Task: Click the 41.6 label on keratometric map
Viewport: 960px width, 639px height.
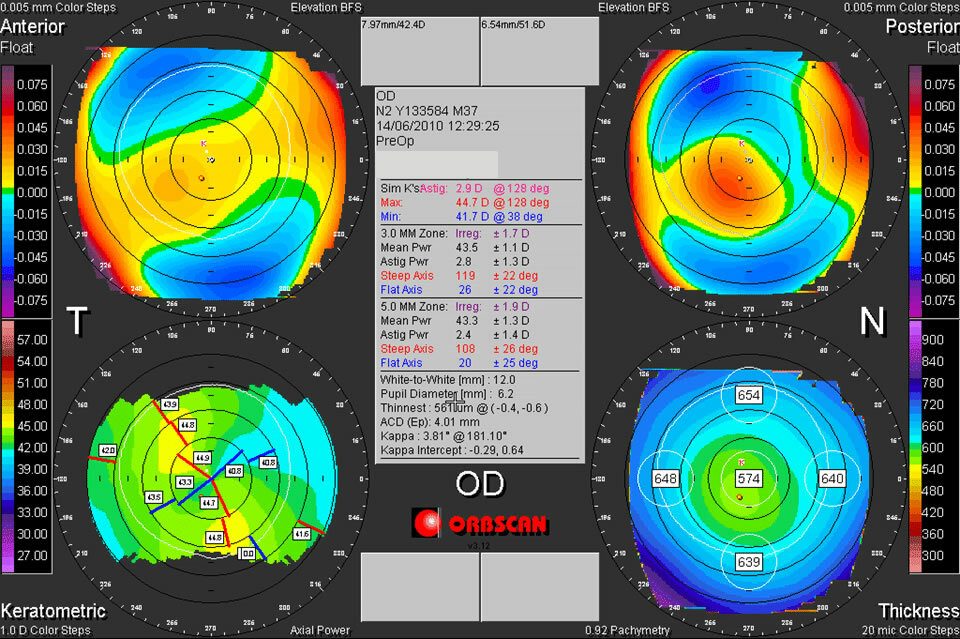Action: point(302,534)
